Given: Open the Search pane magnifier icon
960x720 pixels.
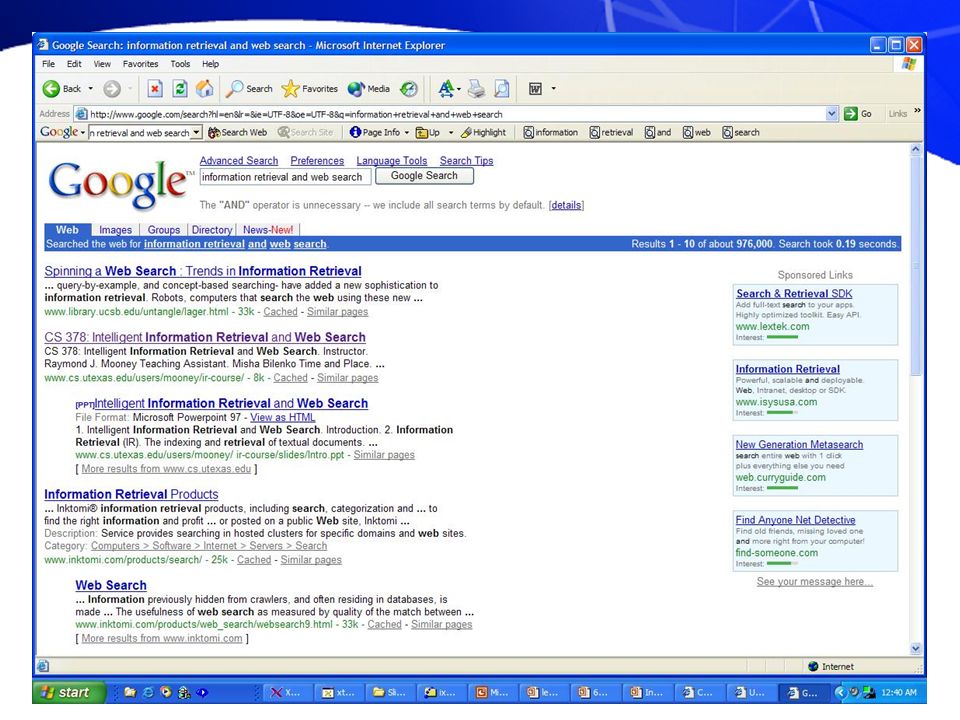Looking at the screenshot, I should coord(234,89).
